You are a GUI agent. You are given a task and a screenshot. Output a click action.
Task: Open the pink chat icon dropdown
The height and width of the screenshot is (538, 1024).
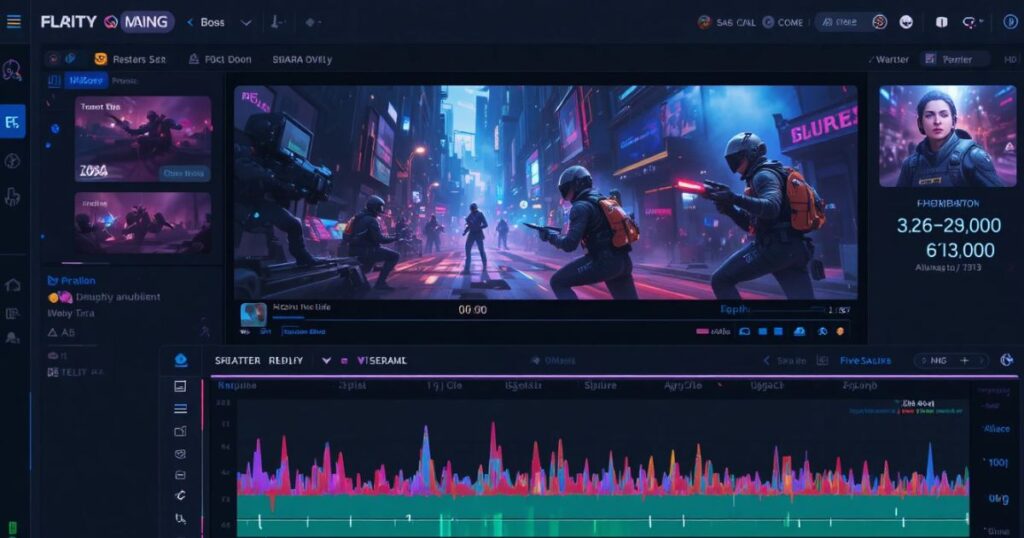tap(972, 22)
